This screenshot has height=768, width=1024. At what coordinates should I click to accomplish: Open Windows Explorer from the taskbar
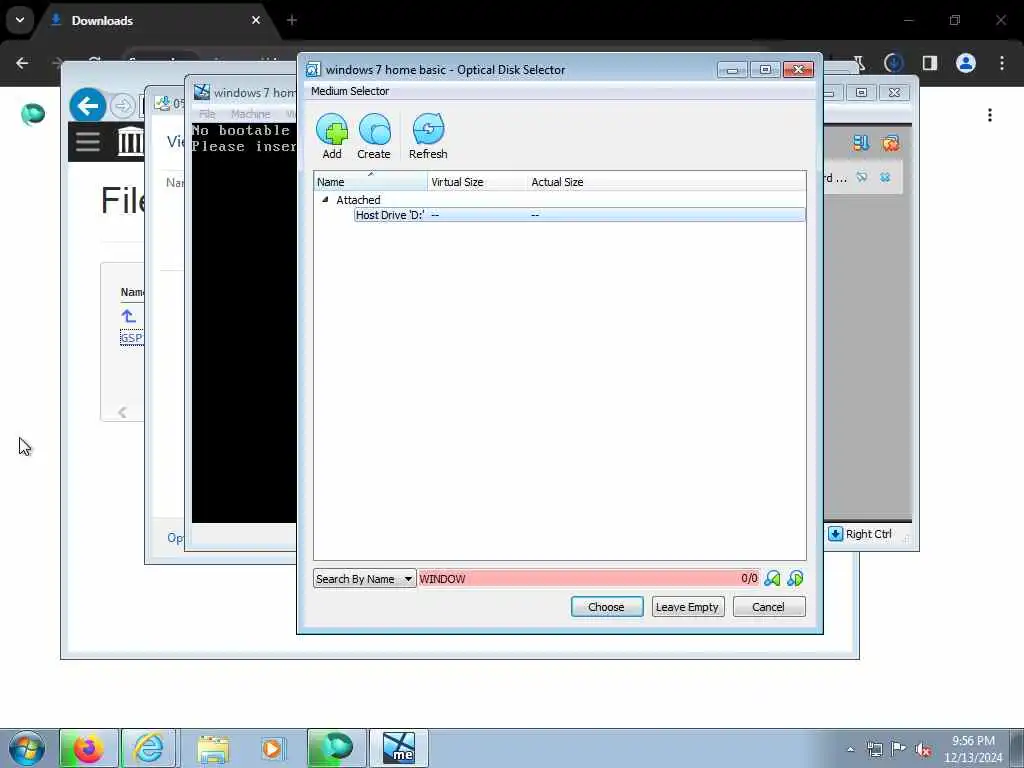213,748
